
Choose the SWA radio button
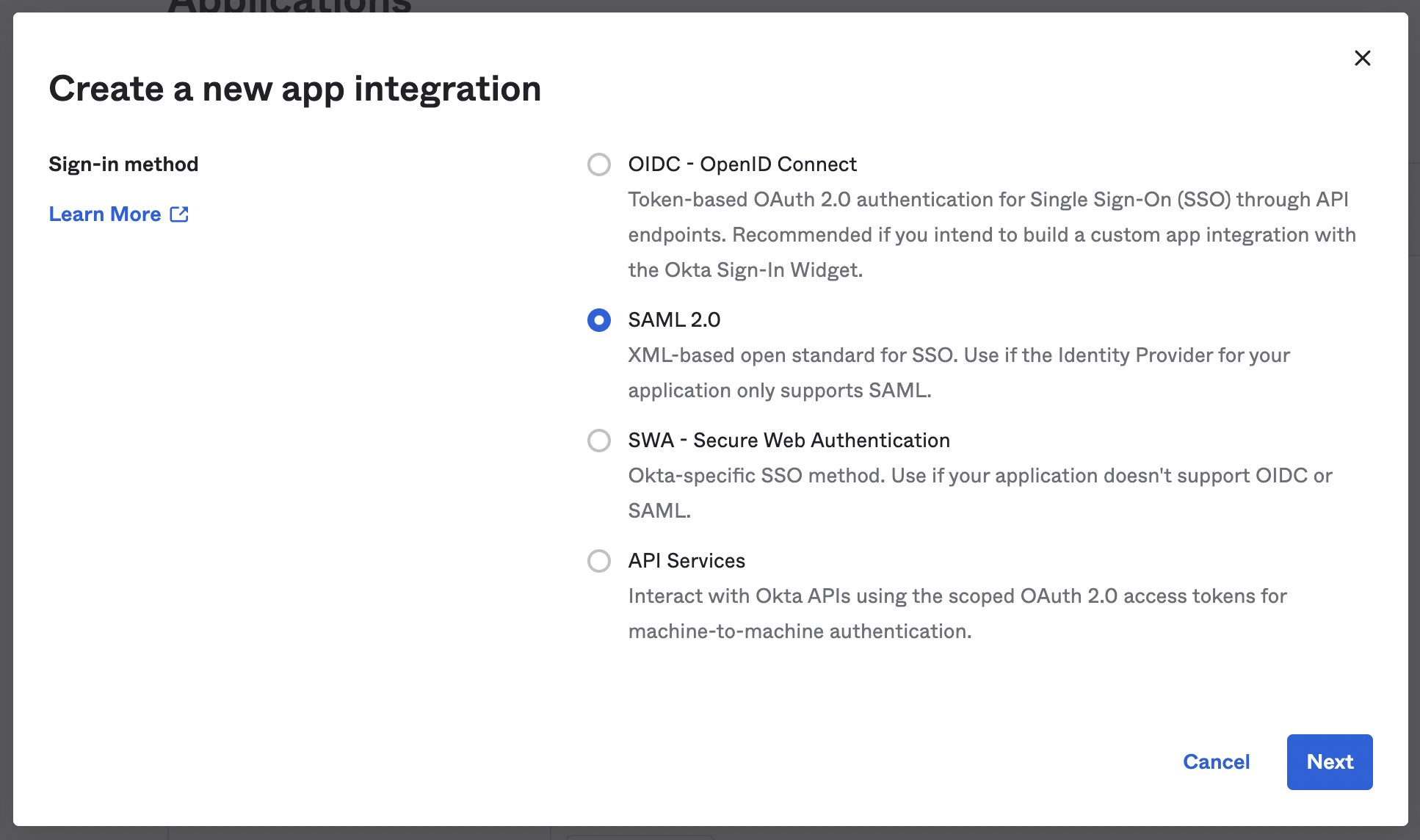[x=599, y=441]
